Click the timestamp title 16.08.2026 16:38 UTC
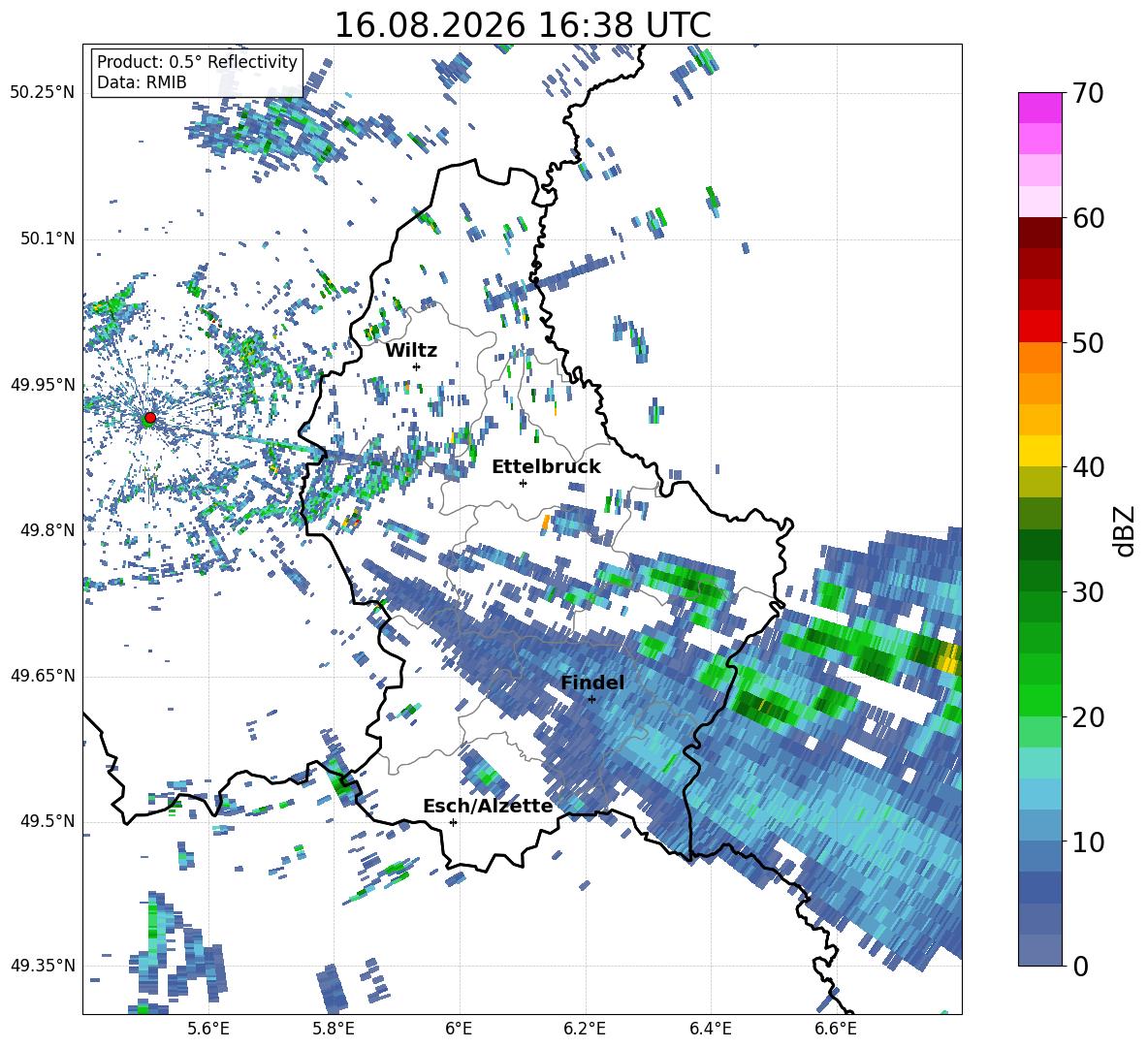 (x=523, y=25)
